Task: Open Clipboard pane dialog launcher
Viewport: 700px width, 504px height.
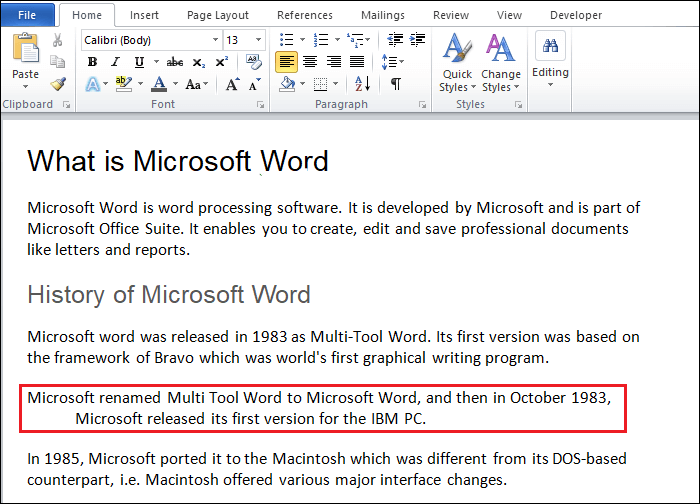Action: coord(67,104)
